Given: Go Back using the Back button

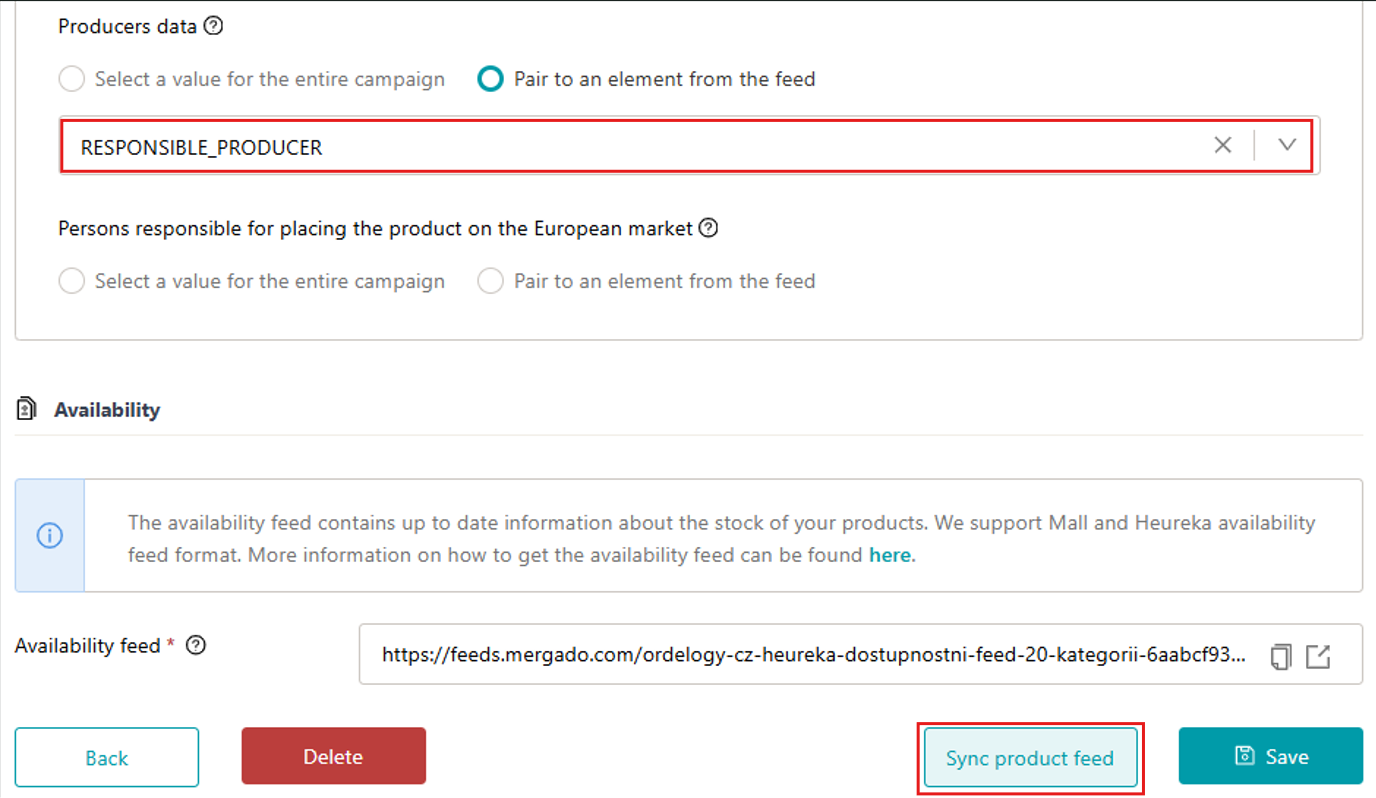Looking at the screenshot, I should click(106, 757).
